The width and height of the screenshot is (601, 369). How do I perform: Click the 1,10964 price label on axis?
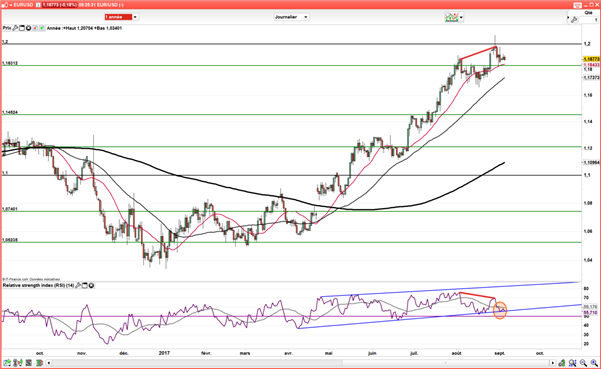[x=591, y=162]
